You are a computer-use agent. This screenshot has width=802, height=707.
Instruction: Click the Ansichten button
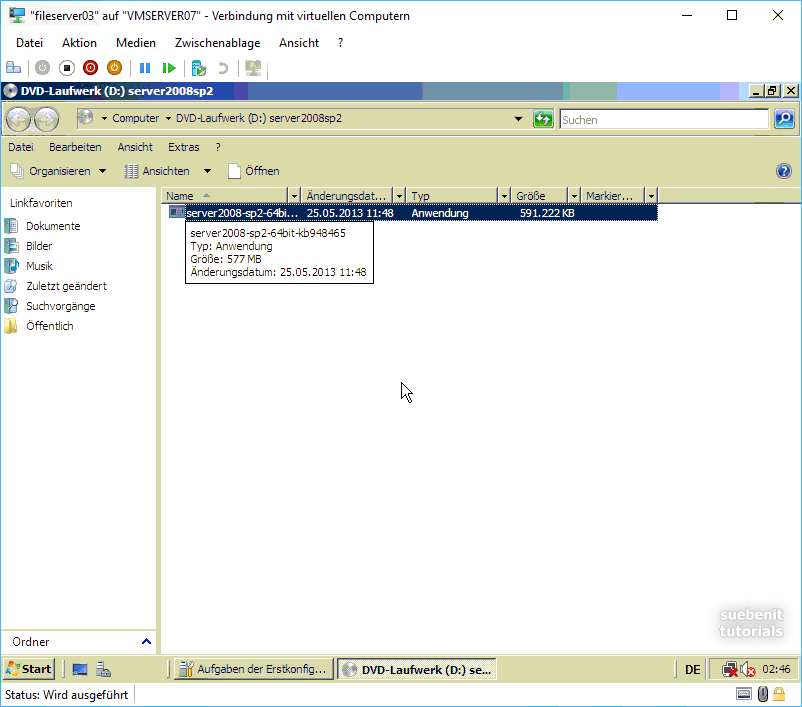pos(157,171)
